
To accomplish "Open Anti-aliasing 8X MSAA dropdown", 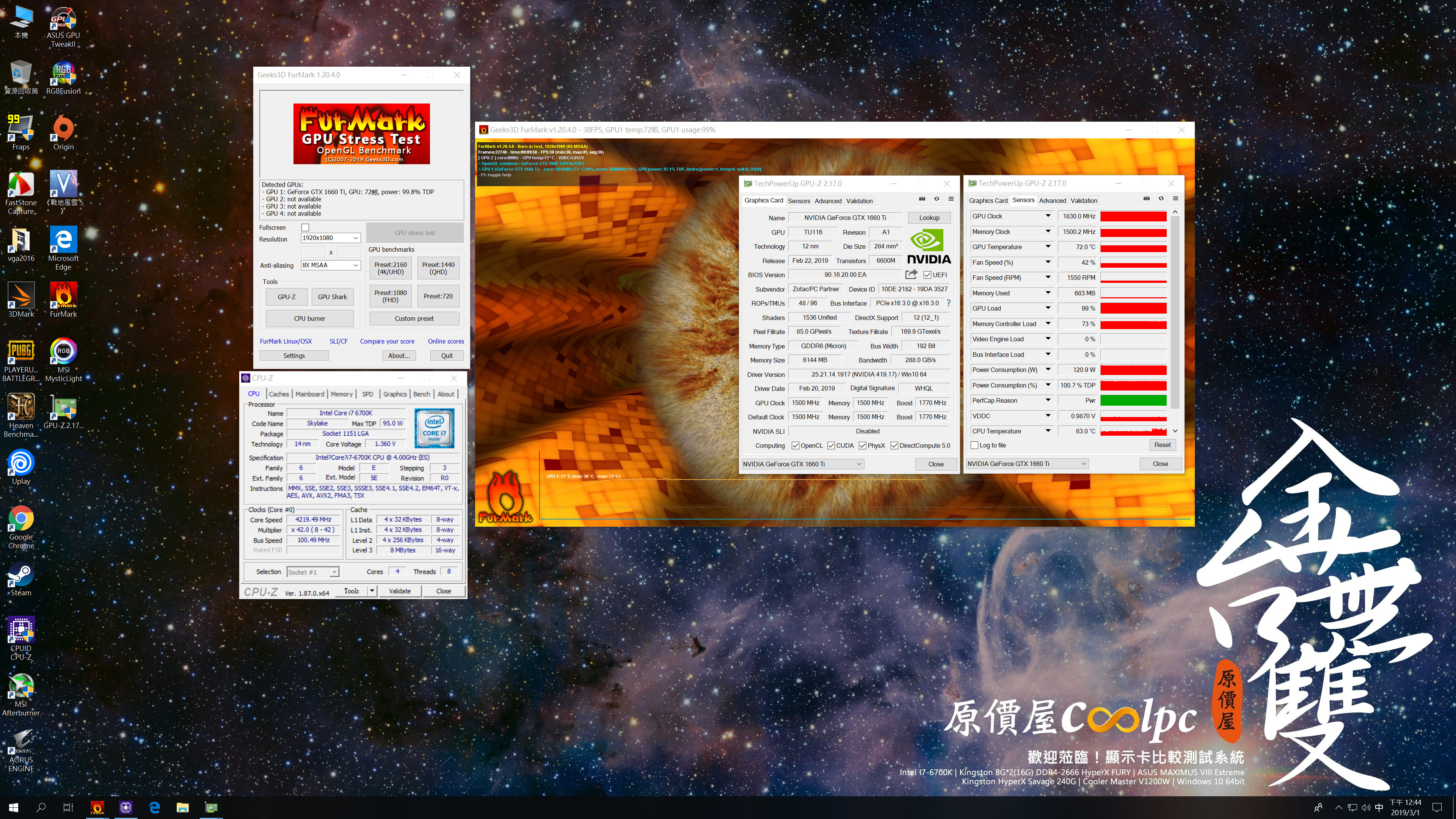I will point(331,265).
